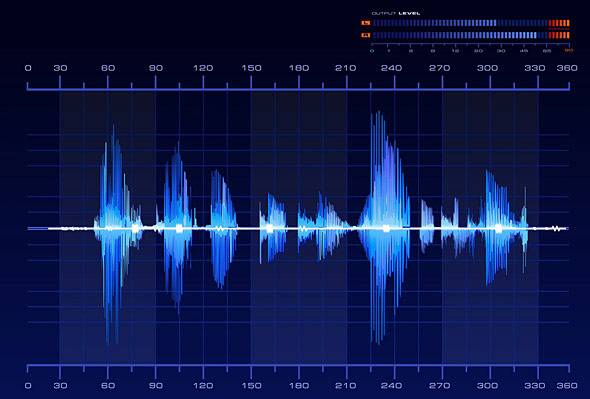The image size is (590, 399).
Task: Select the 0 mark on top ruler
Action: [x=28, y=68]
